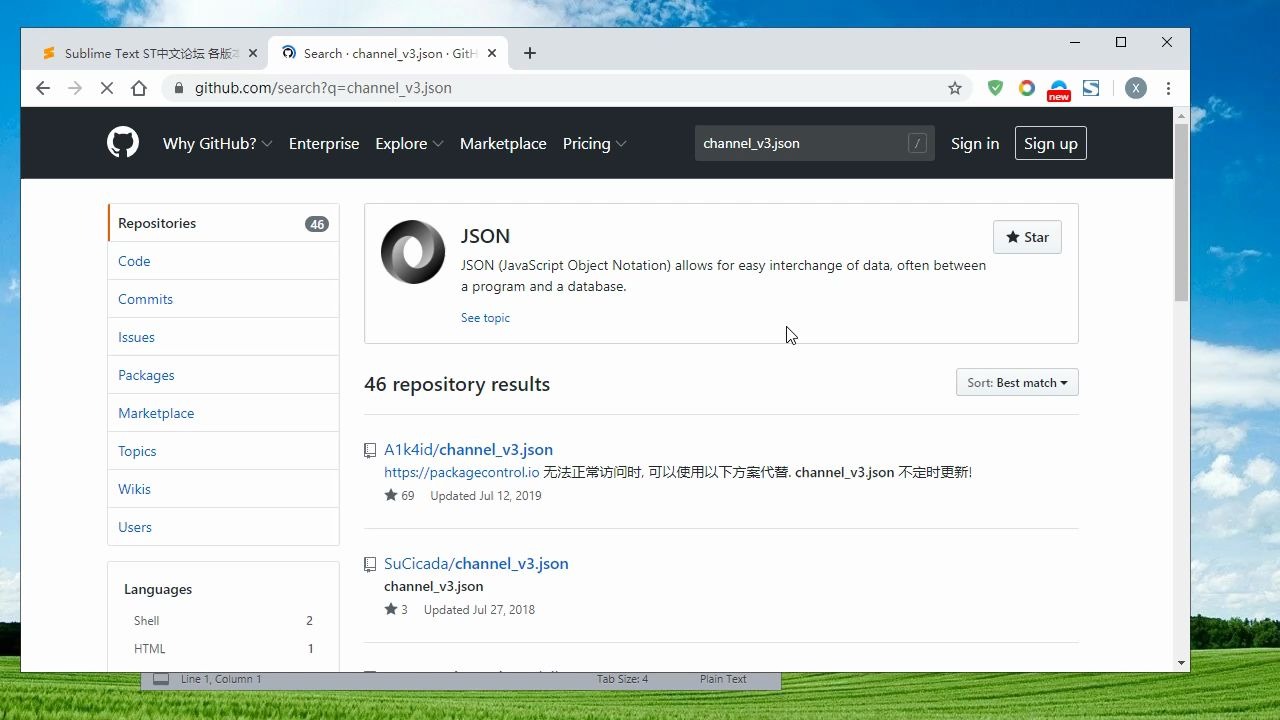View the site lock icon info
Viewport: 1280px width, 720px height.
179,88
